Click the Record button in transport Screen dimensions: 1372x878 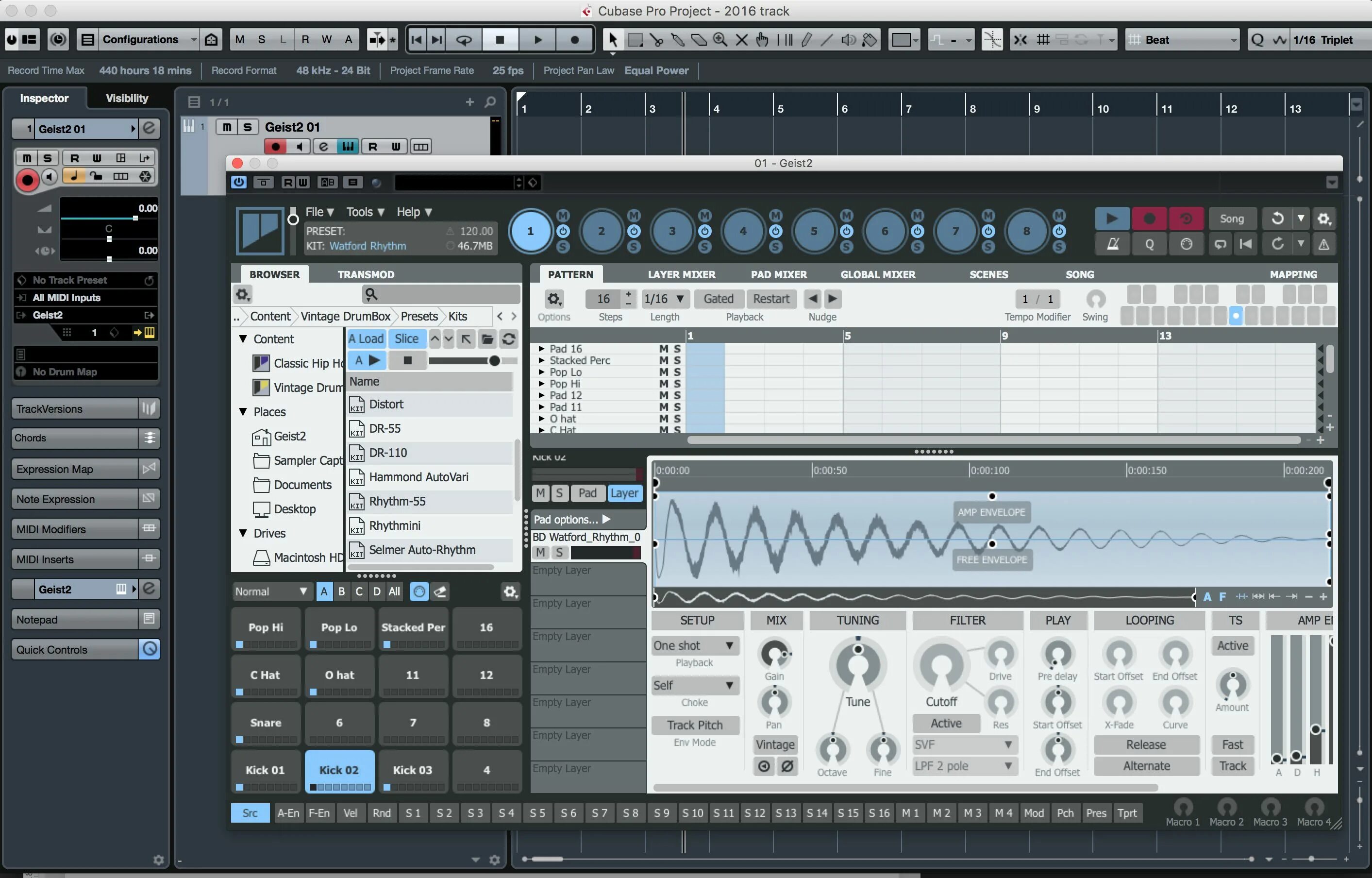574,39
